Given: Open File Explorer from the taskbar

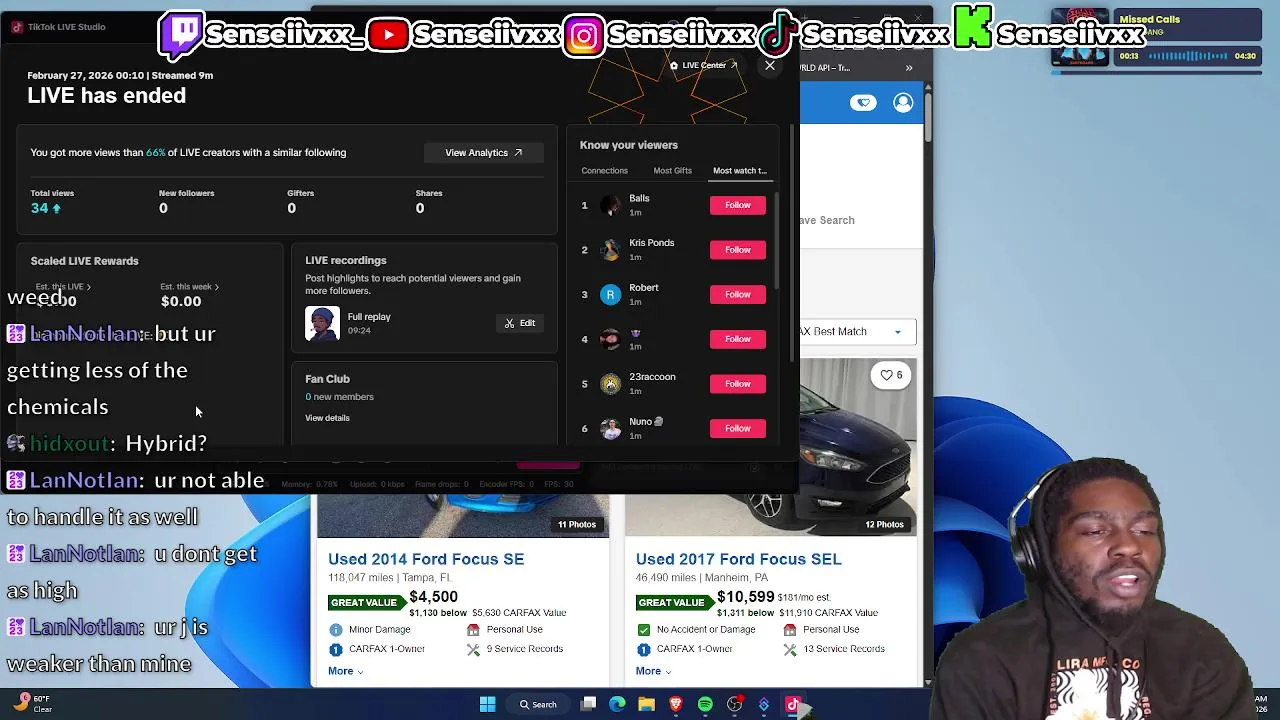Looking at the screenshot, I should pyautogui.click(x=647, y=705).
